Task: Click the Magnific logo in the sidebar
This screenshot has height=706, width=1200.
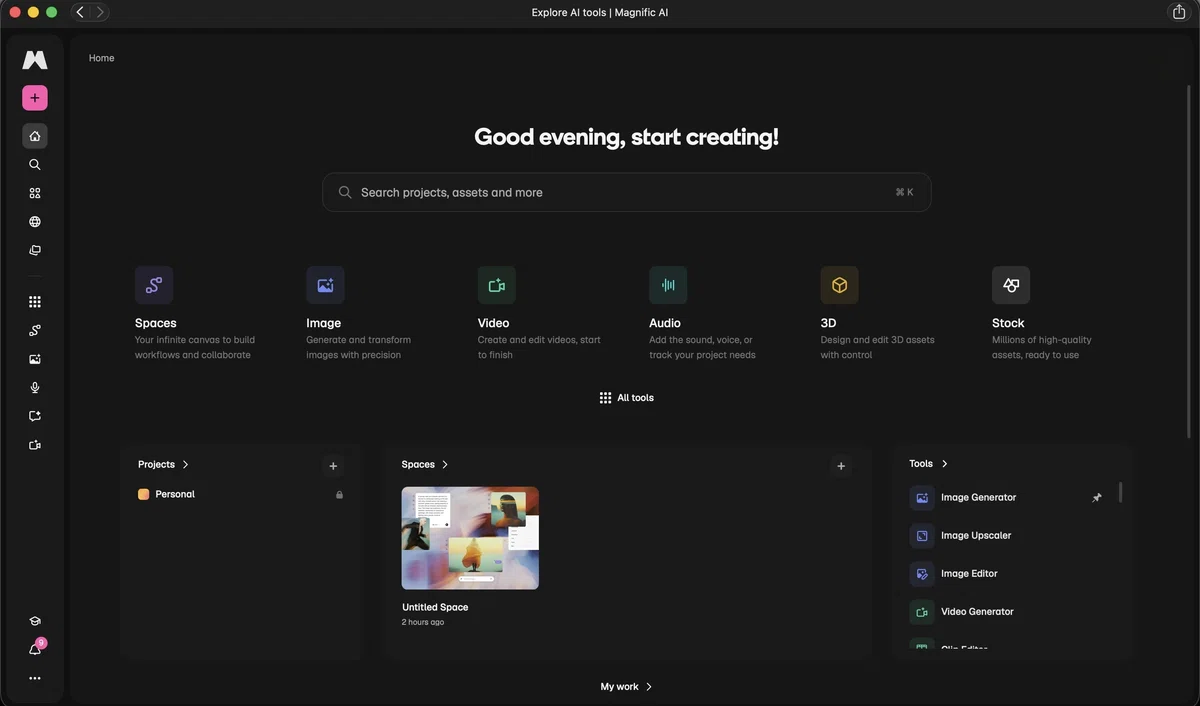Action: [35, 60]
